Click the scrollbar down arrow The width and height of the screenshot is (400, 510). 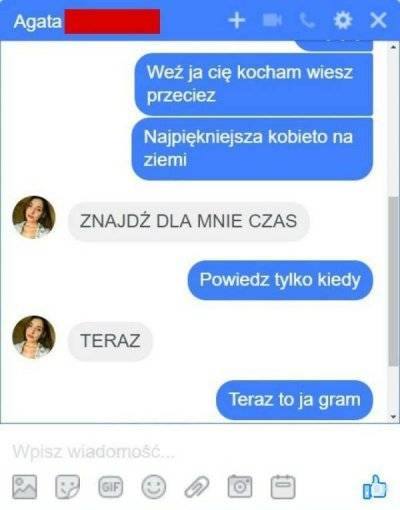393,417
